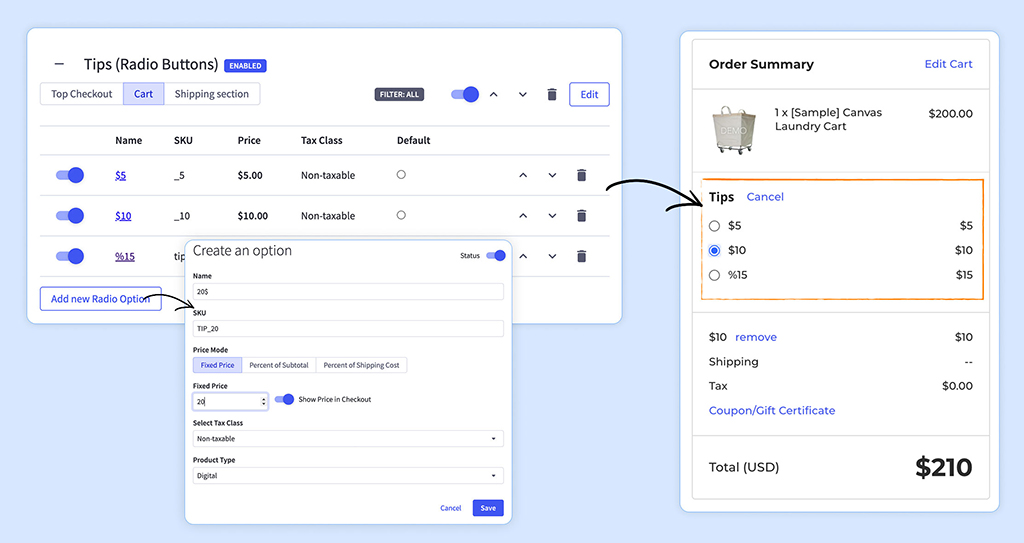Click the $200.00 product price
Image resolution: width=1024 pixels, height=543 pixels.
coord(950,114)
